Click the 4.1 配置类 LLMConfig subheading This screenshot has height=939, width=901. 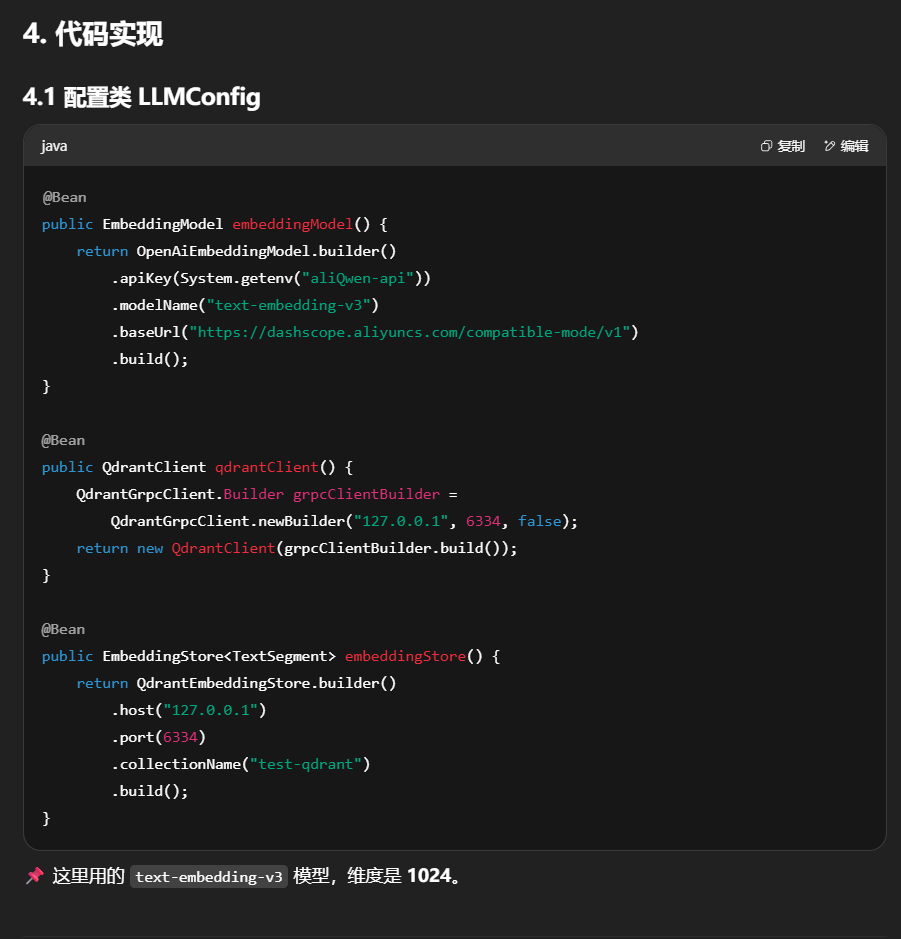141,97
